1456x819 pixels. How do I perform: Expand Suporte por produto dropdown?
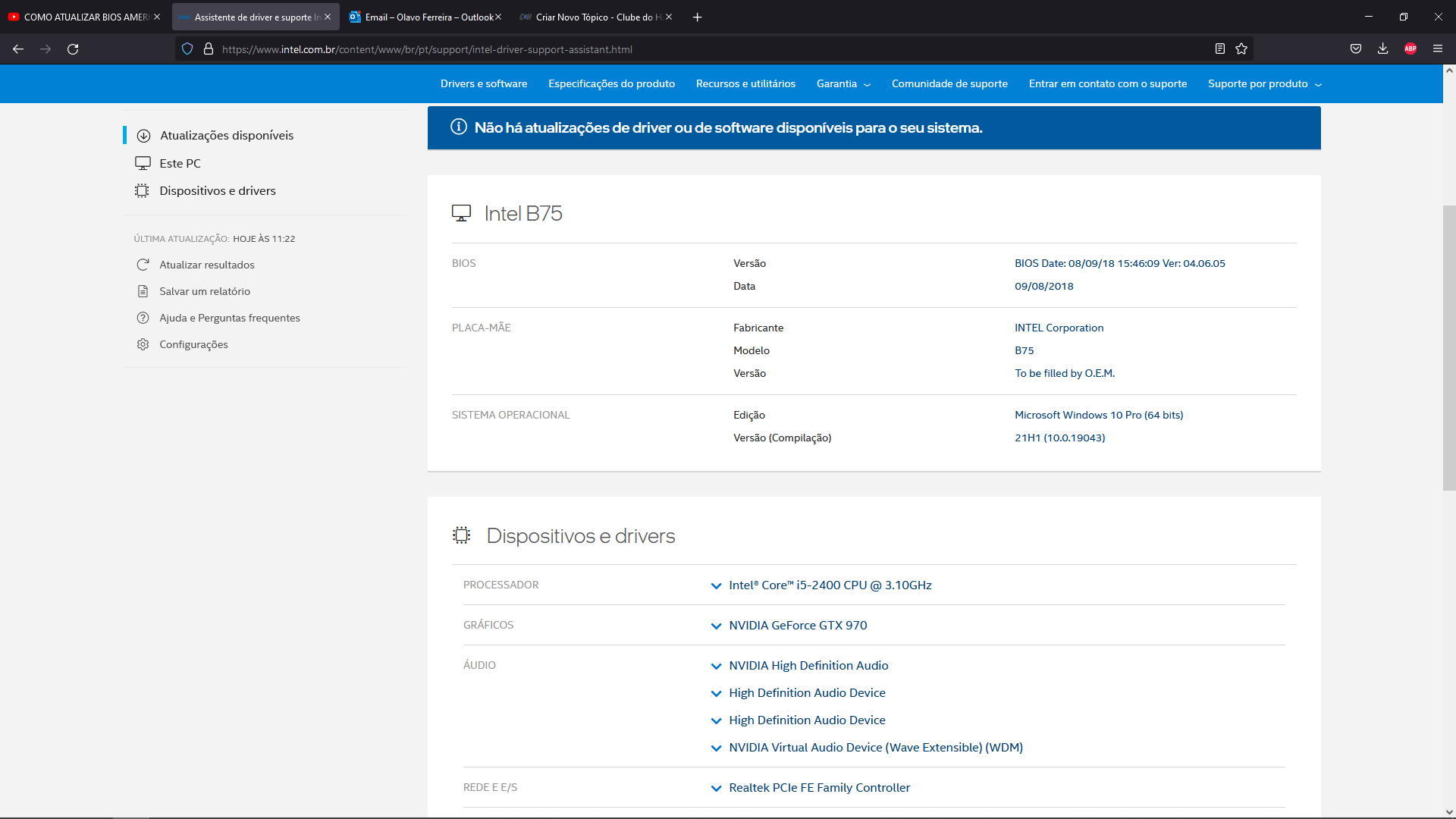point(1265,84)
